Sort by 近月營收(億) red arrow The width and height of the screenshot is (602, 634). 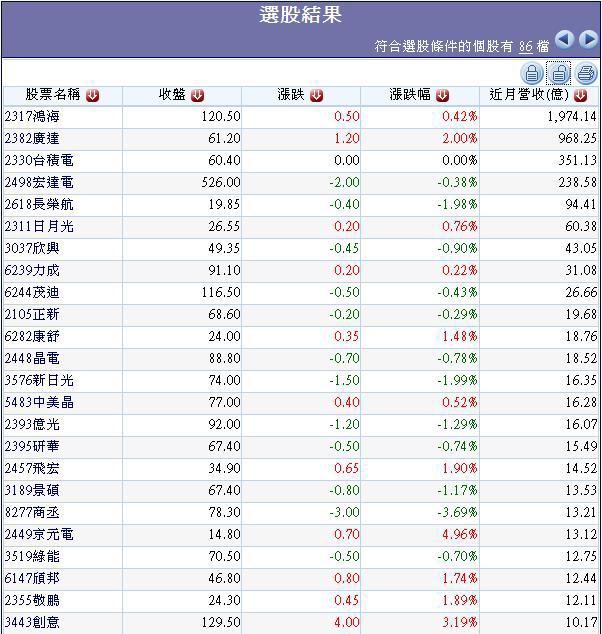[580, 95]
